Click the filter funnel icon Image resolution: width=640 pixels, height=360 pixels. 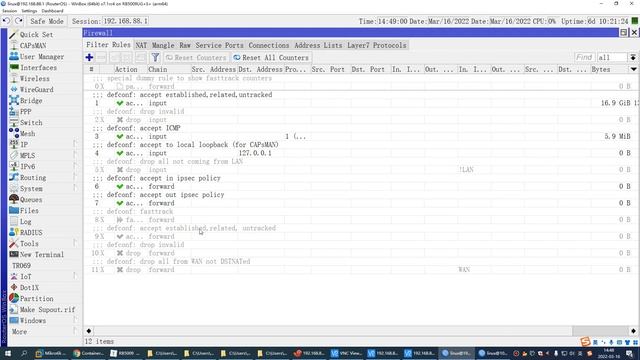point(155,58)
